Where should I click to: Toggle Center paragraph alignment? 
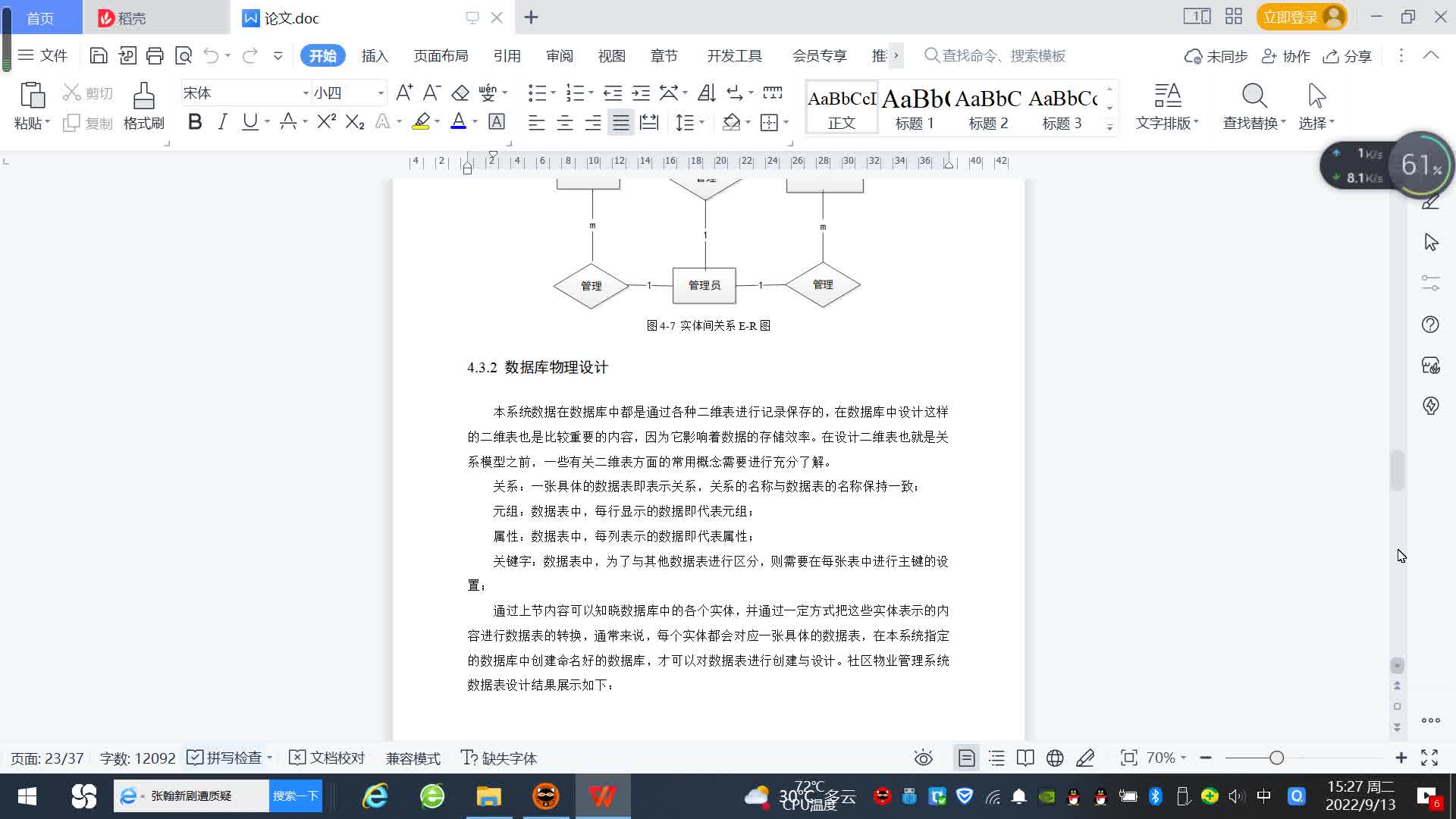tap(565, 122)
